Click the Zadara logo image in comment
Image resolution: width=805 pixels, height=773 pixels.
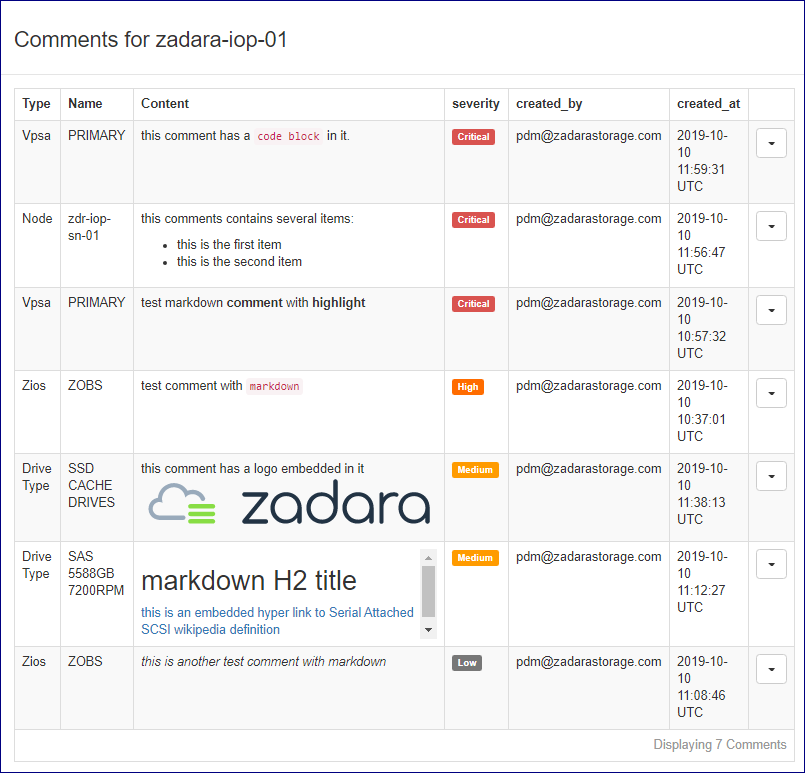[x=290, y=505]
